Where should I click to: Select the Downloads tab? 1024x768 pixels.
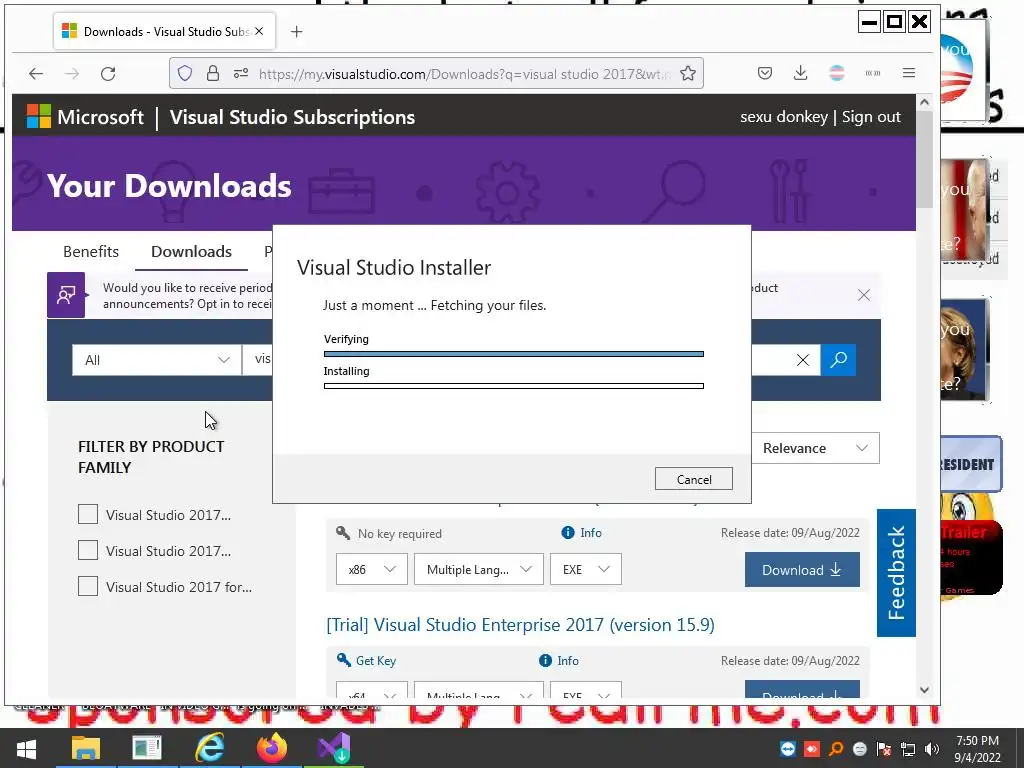[191, 251]
